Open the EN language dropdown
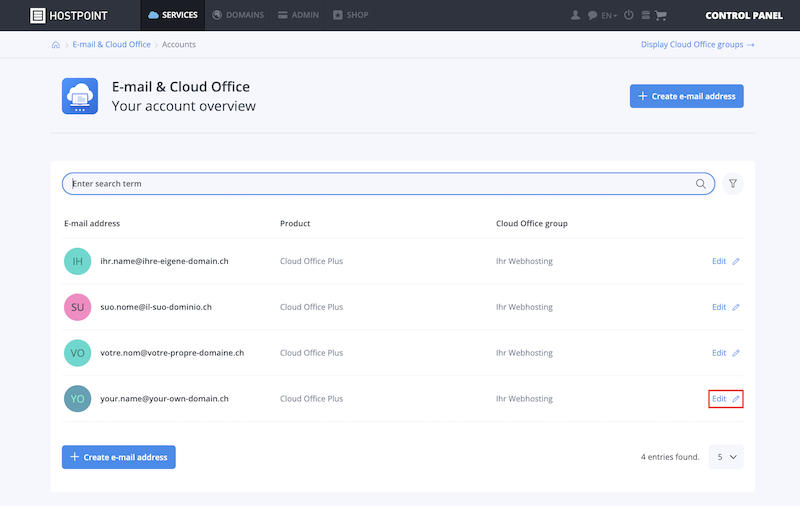This screenshot has width=800, height=506. tap(609, 16)
